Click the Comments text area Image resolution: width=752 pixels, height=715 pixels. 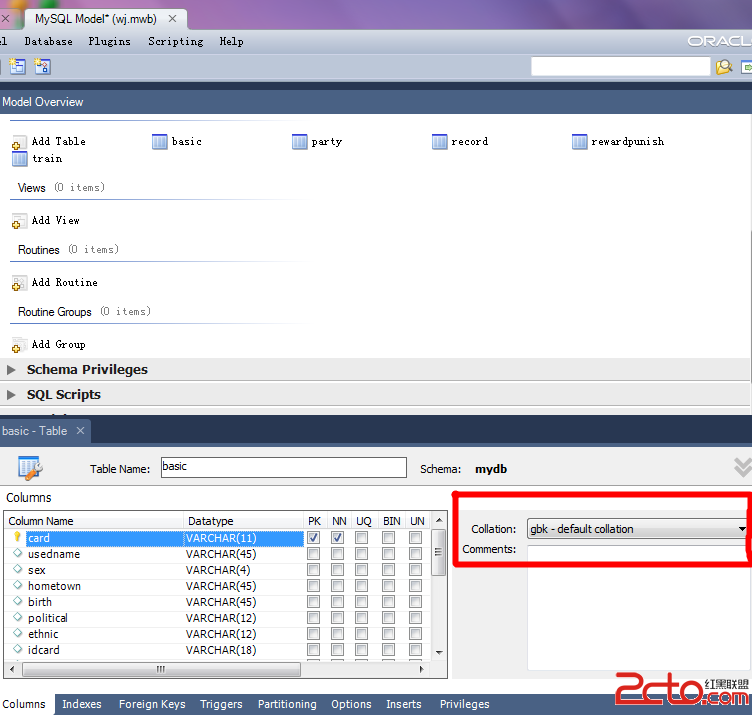tap(638, 608)
